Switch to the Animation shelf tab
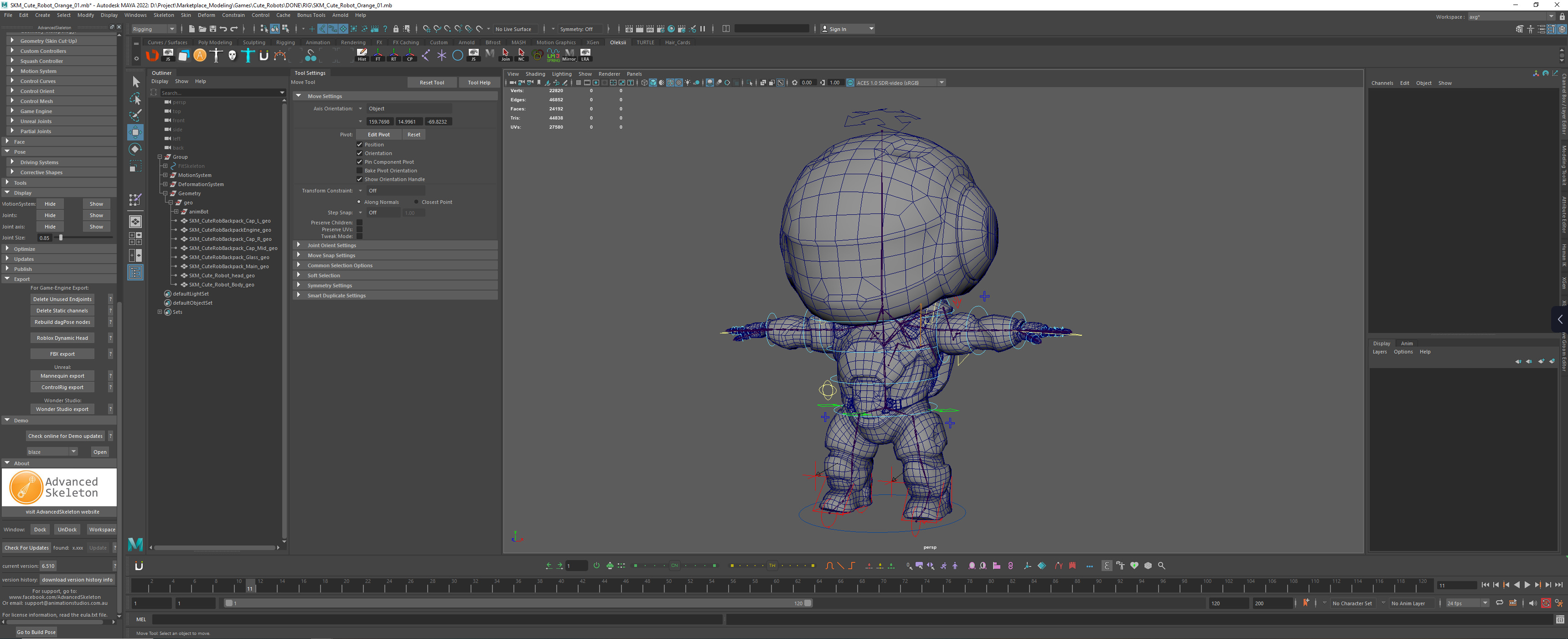 click(x=318, y=42)
